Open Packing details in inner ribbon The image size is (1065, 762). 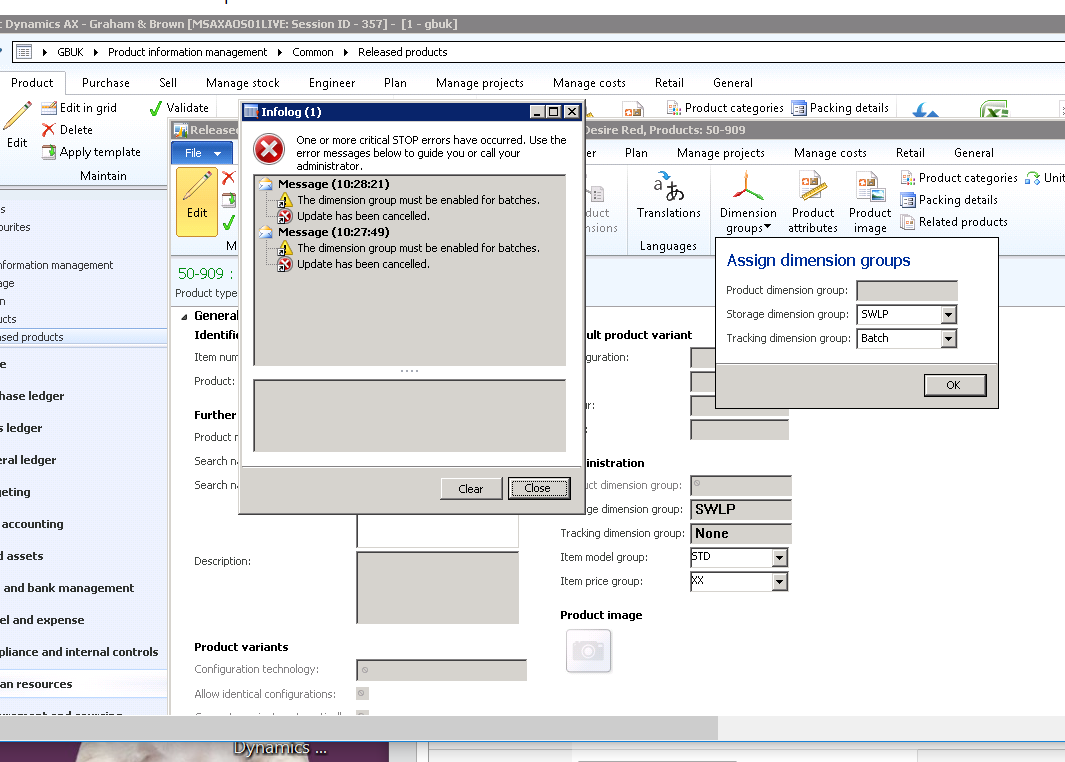pos(908,200)
